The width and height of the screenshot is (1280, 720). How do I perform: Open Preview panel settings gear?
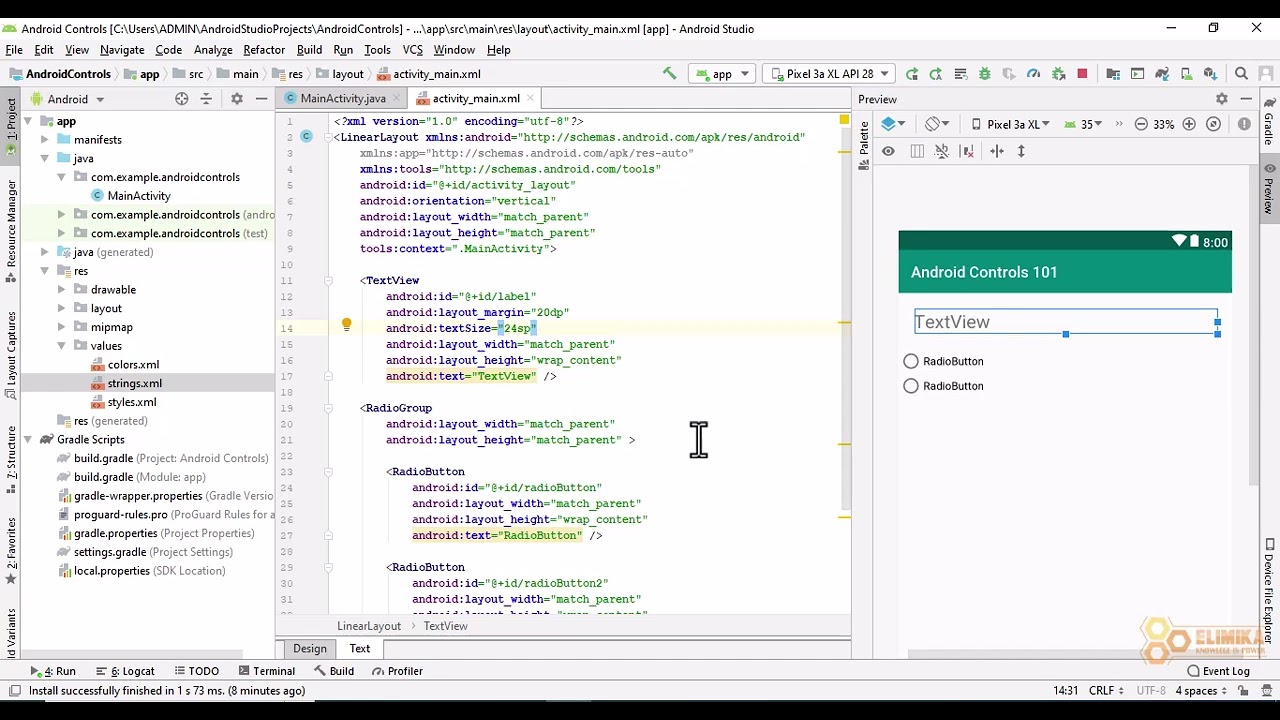tap(1221, 99)
